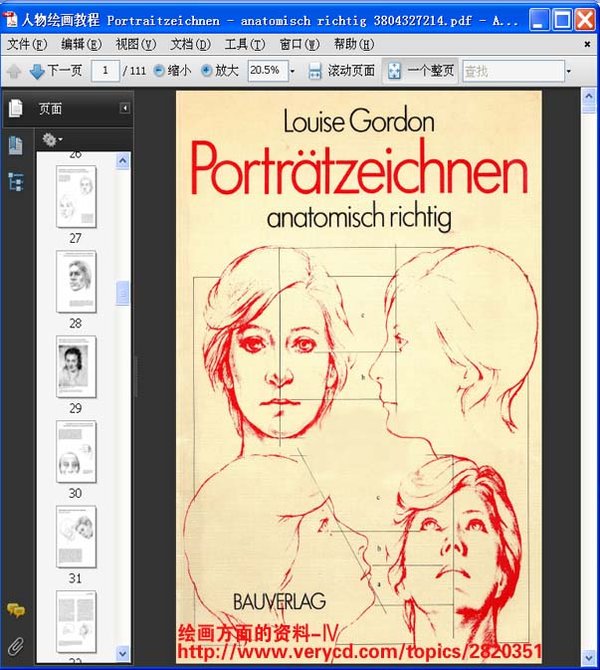Open the Comments panel speech bubble icon
This screenshot has width=600, height=670.
point(16,610)
